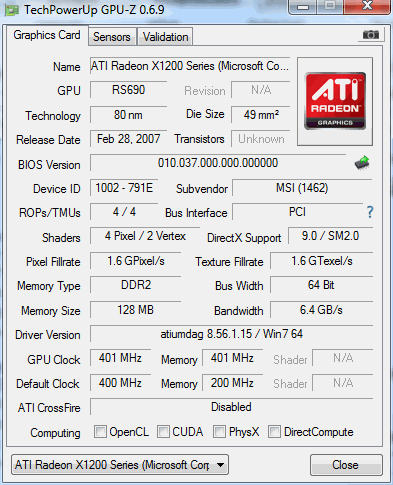This screenshot has height=485, width=393.
Task: Open the graphics card selection dropdown
Action: coord(120,465)
